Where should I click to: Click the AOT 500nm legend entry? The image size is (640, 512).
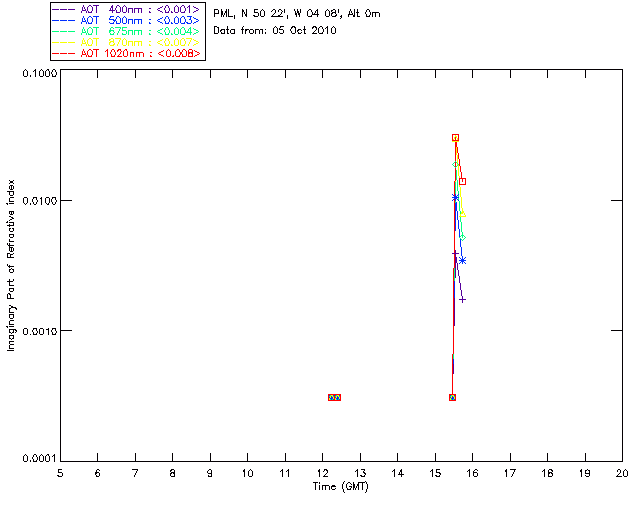pos(126,20)
